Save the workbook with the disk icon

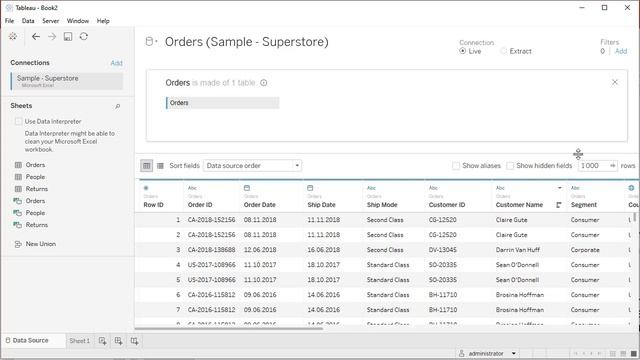click(68, 37)
